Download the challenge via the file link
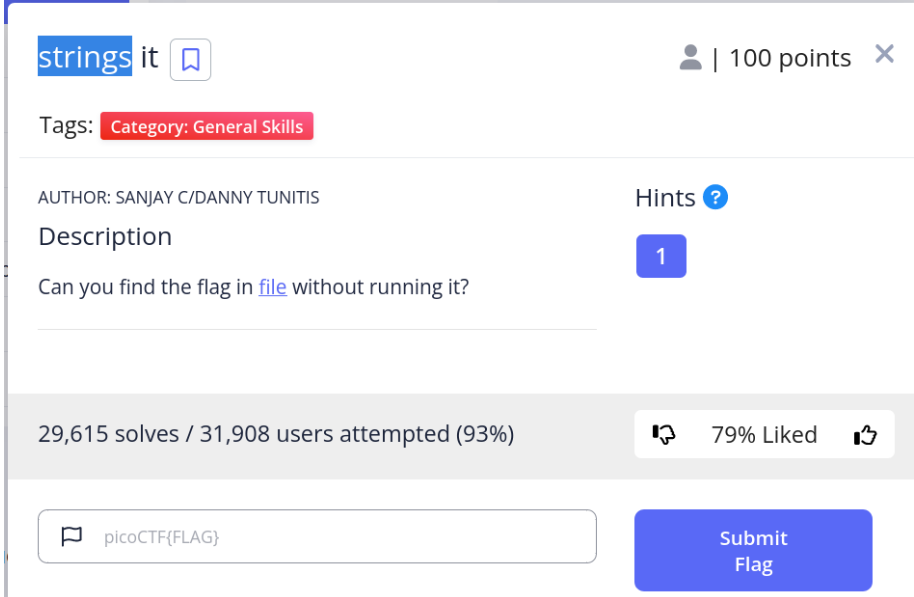914x597 pixels. coord(272,287)
